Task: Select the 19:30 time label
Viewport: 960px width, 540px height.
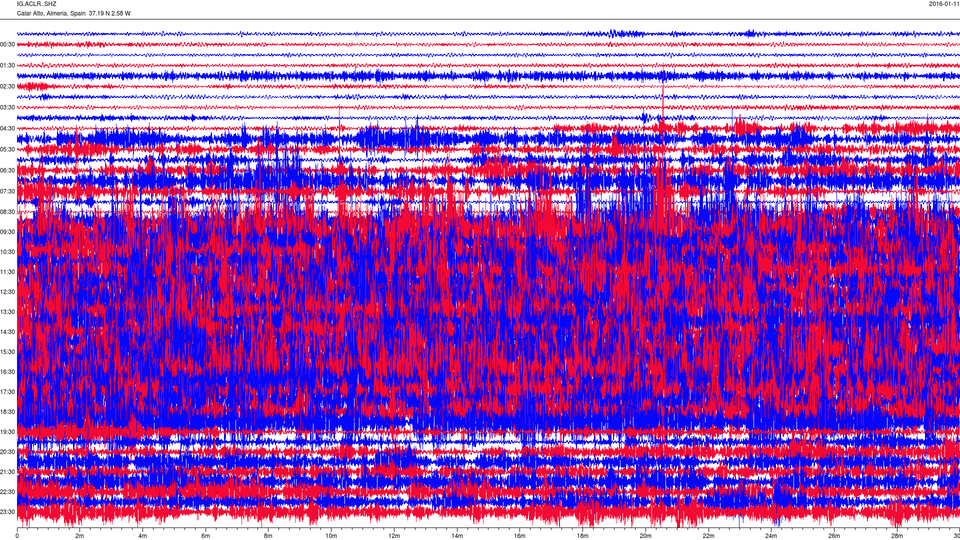Action: pos(7,432)
